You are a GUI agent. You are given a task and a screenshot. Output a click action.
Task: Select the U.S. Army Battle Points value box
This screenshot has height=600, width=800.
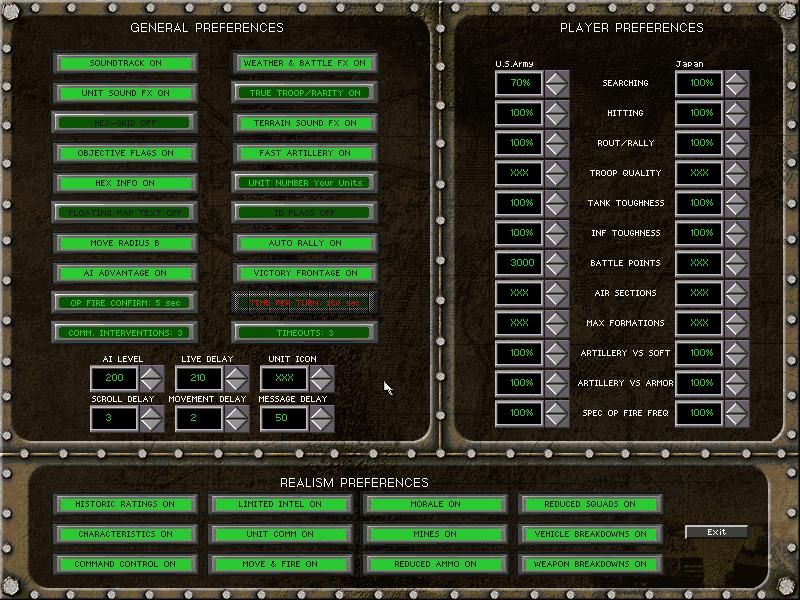pos(520,263)
